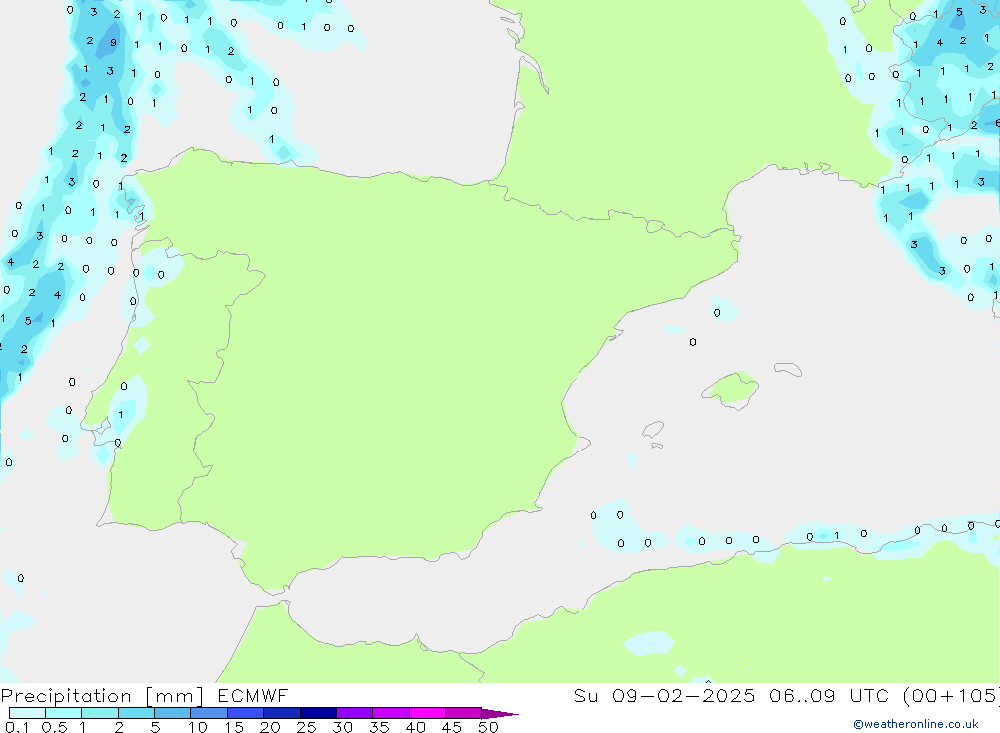Pick the legend swatch between 15 and 20
Image resolution: width=1000 pixels, height=733 pixels.
[x=246, y=713]
